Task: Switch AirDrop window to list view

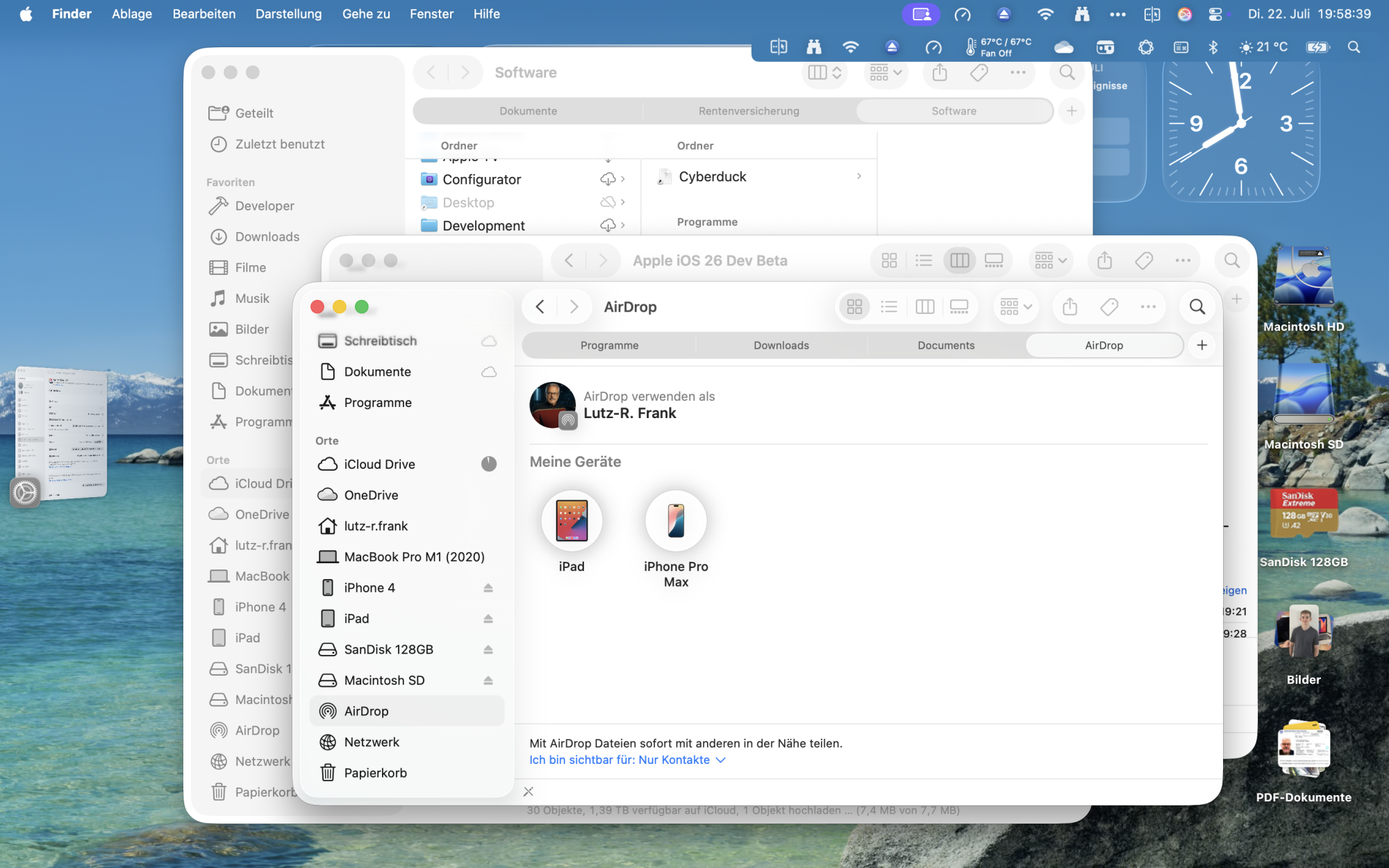Action: (x=889, y=307)
